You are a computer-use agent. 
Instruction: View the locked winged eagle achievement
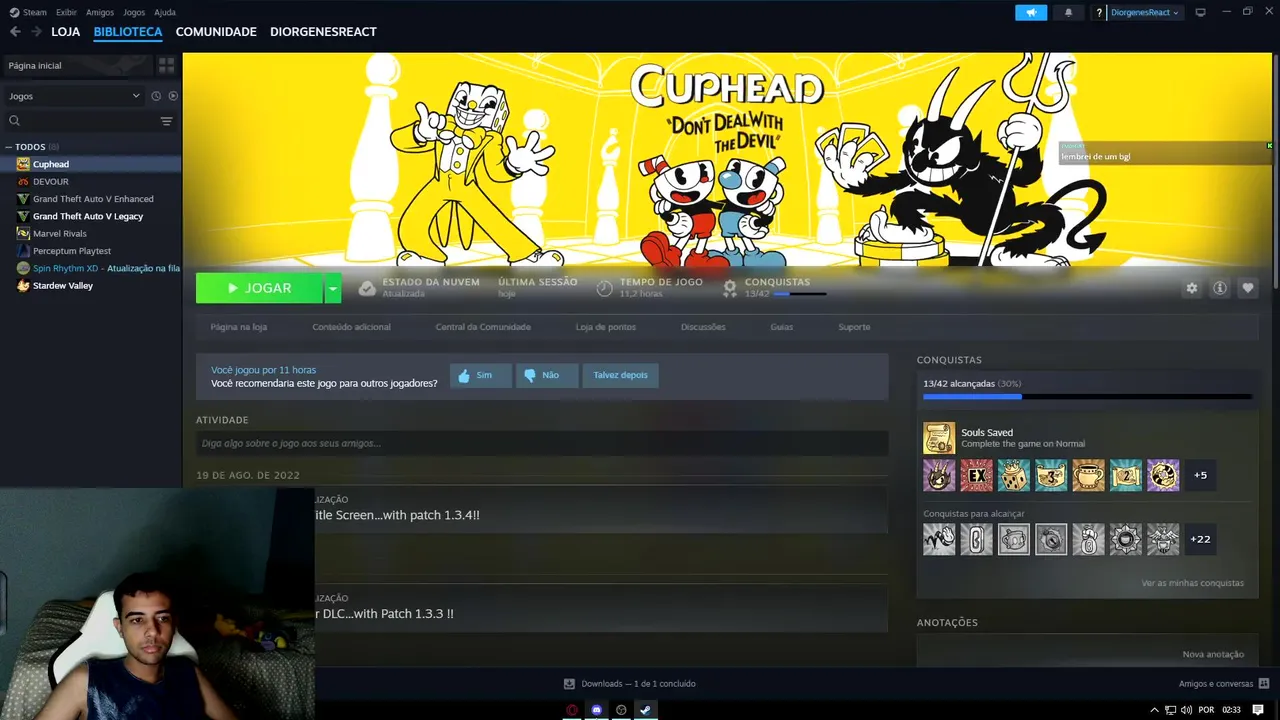1163,539
